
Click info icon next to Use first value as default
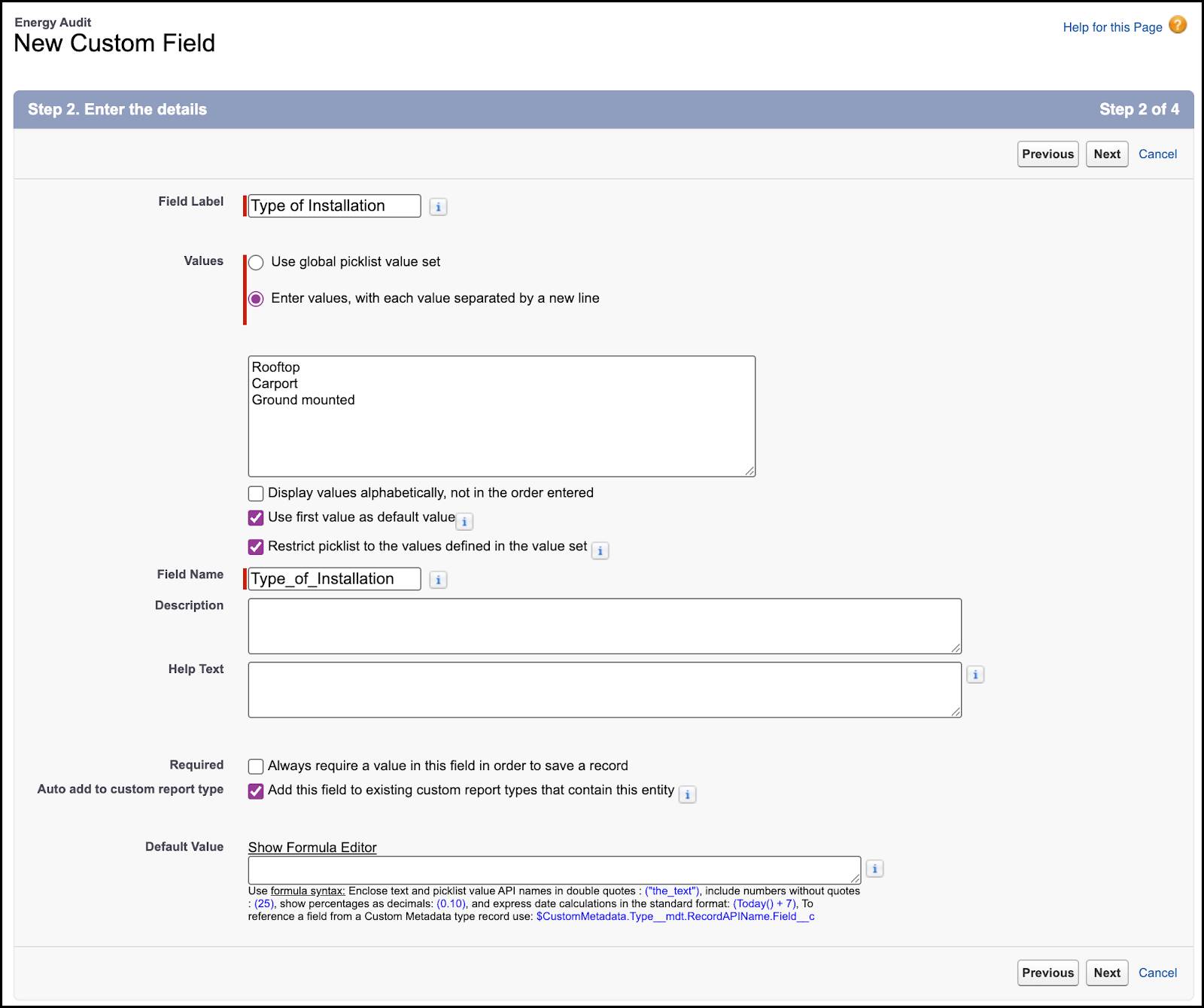[x=464, y=521]
